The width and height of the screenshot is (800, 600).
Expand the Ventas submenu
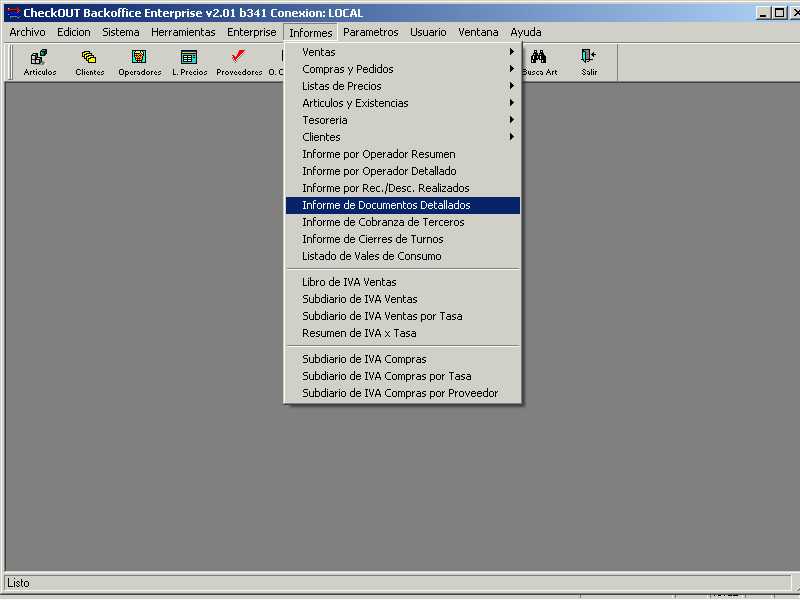403,52
